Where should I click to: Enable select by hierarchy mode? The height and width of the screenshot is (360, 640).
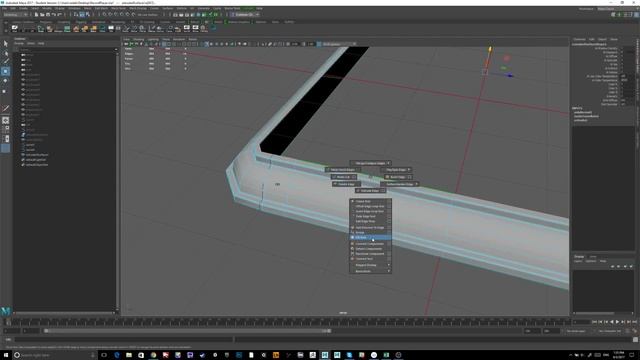pos(76,14)
